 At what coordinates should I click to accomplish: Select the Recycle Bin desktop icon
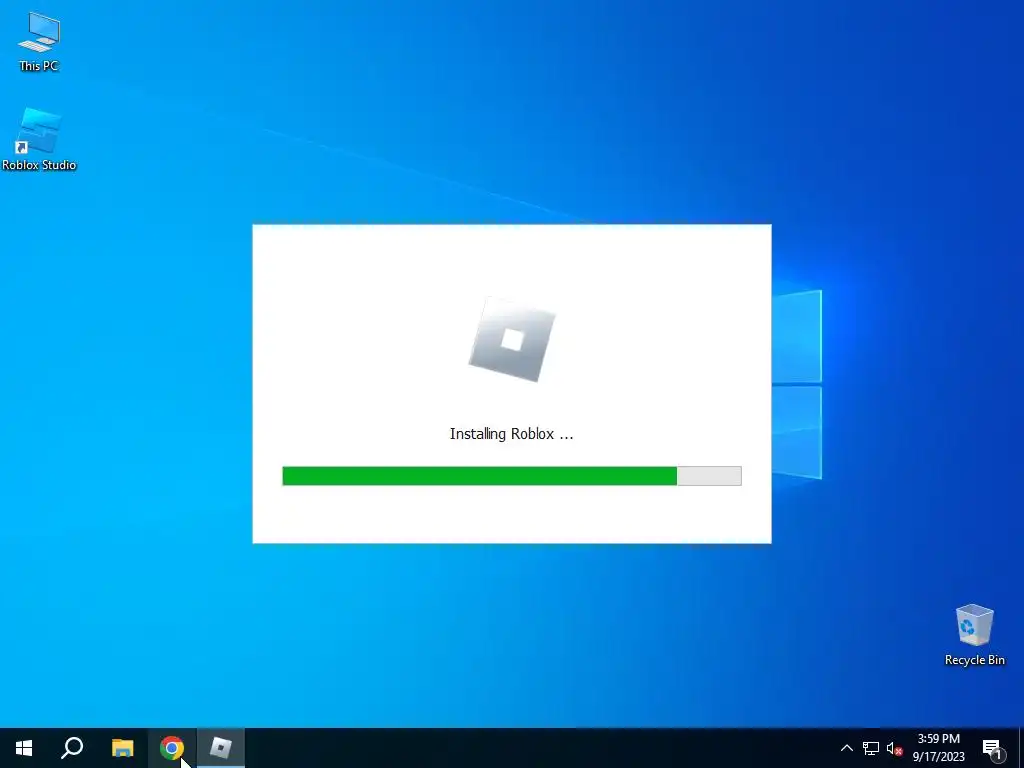tap(974, 635)
